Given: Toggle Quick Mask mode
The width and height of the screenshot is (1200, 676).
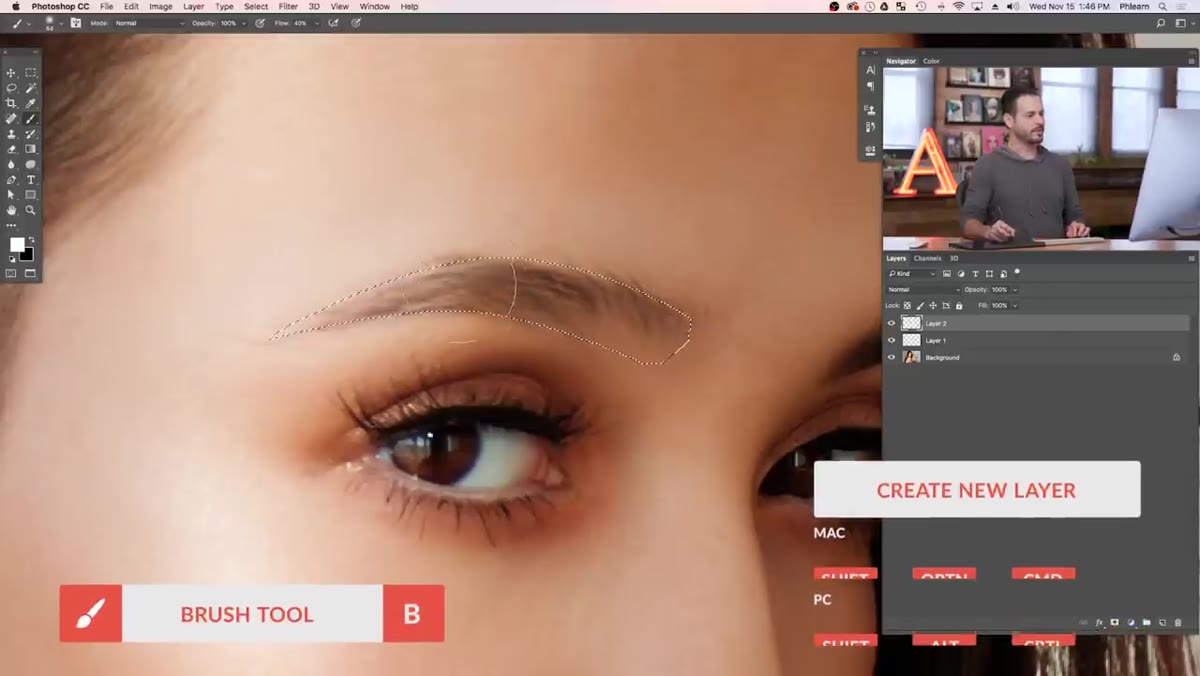Looking at the screenshot, I should pos(12,273).
